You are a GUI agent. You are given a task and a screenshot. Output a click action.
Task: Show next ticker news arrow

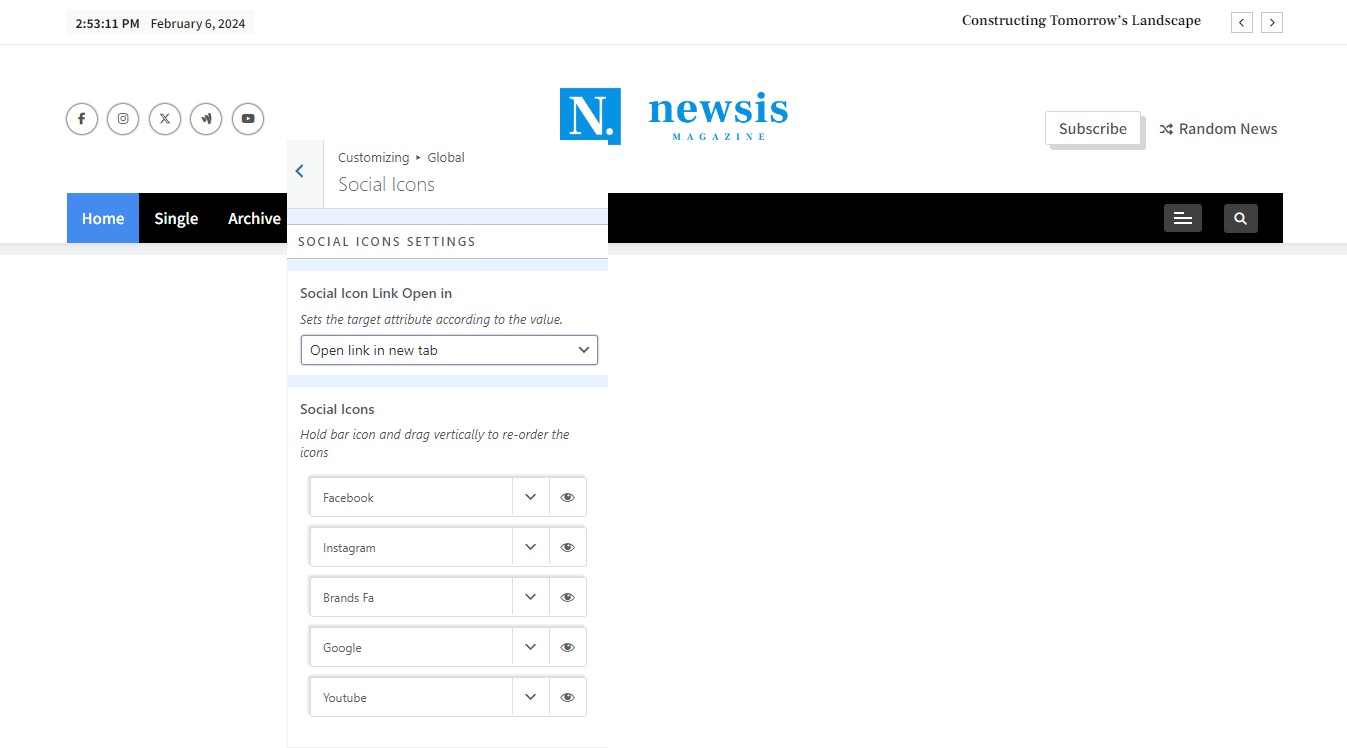pos(1272,22)
